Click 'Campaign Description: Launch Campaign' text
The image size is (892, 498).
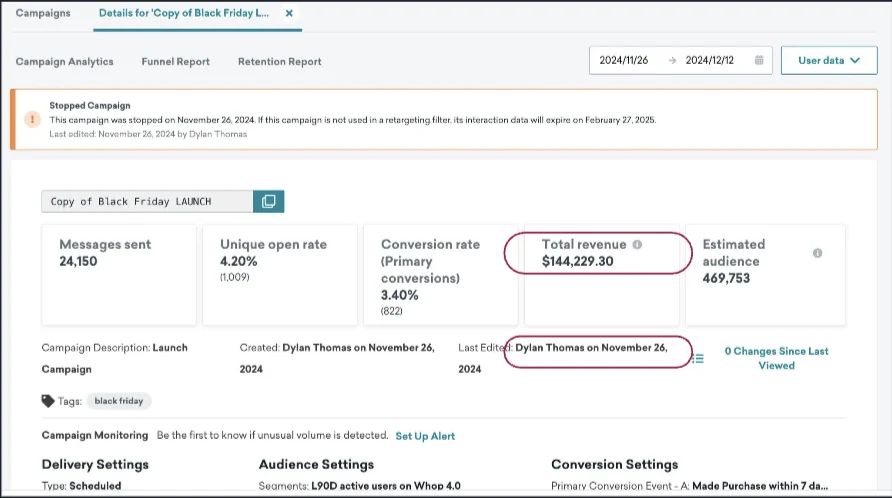(x=114, y=358)
